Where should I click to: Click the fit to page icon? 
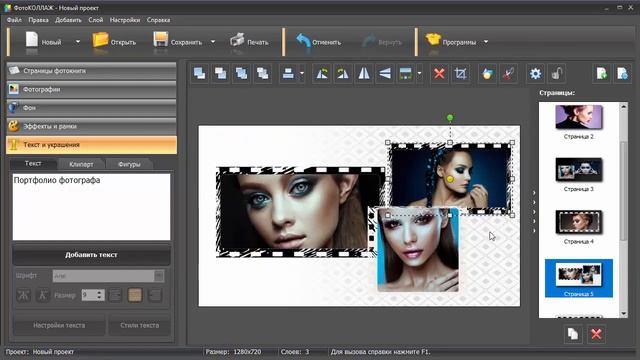point(406,74)
